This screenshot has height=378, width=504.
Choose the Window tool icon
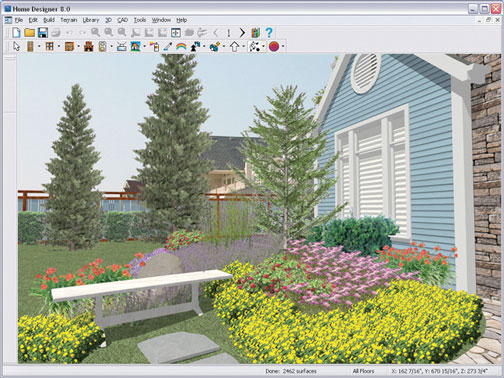point(50,46)
